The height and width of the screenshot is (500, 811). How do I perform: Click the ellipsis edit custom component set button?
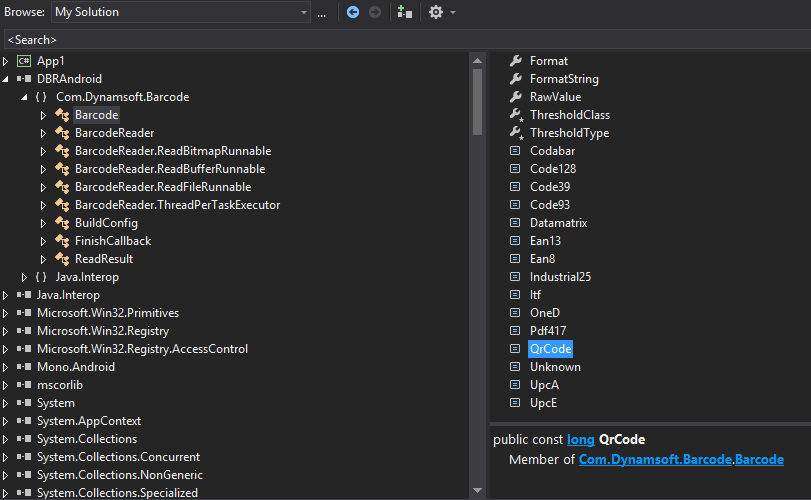(322, 13)
